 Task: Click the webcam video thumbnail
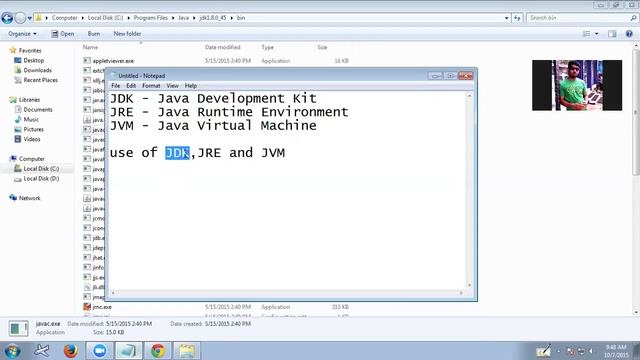(577, 85)
